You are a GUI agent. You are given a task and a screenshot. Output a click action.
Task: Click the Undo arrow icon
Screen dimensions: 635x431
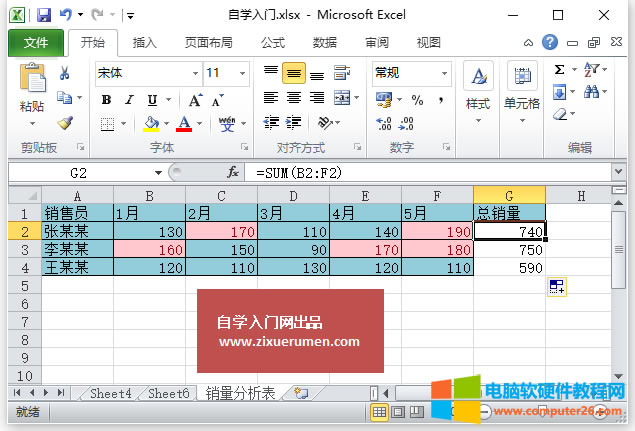pyautogui.click(x=66, y=16)
